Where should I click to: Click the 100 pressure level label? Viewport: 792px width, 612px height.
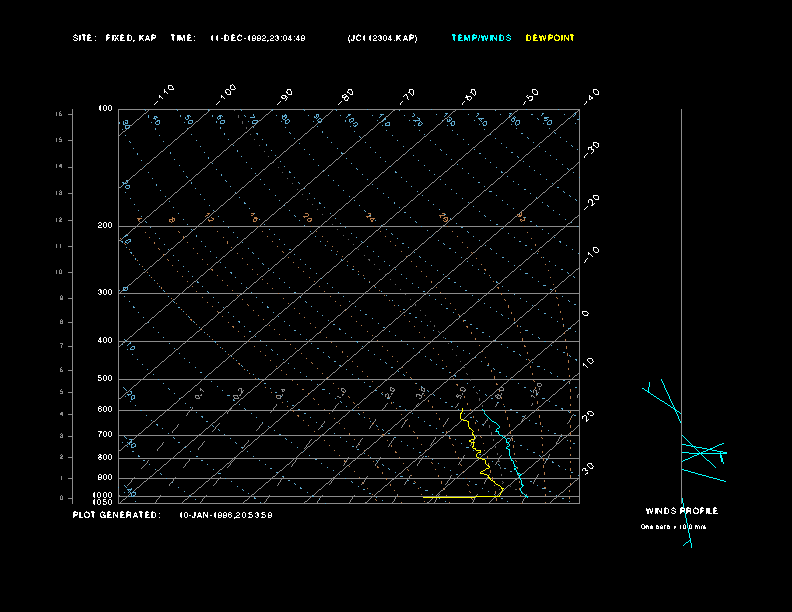[105, 109]
